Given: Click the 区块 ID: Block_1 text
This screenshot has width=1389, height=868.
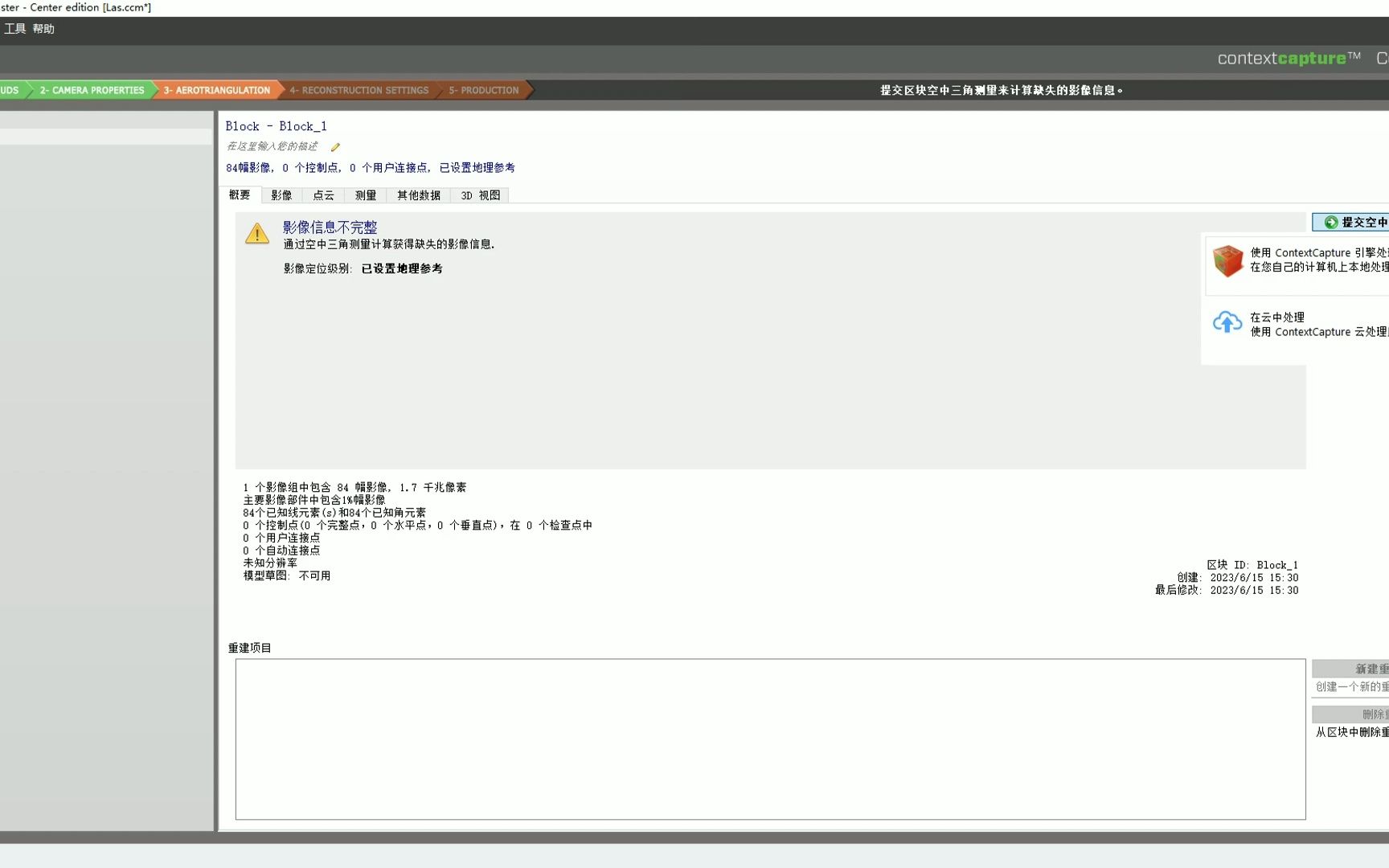Looking at the screenshot, I should pyautogui.click(x=1252, y=565).
